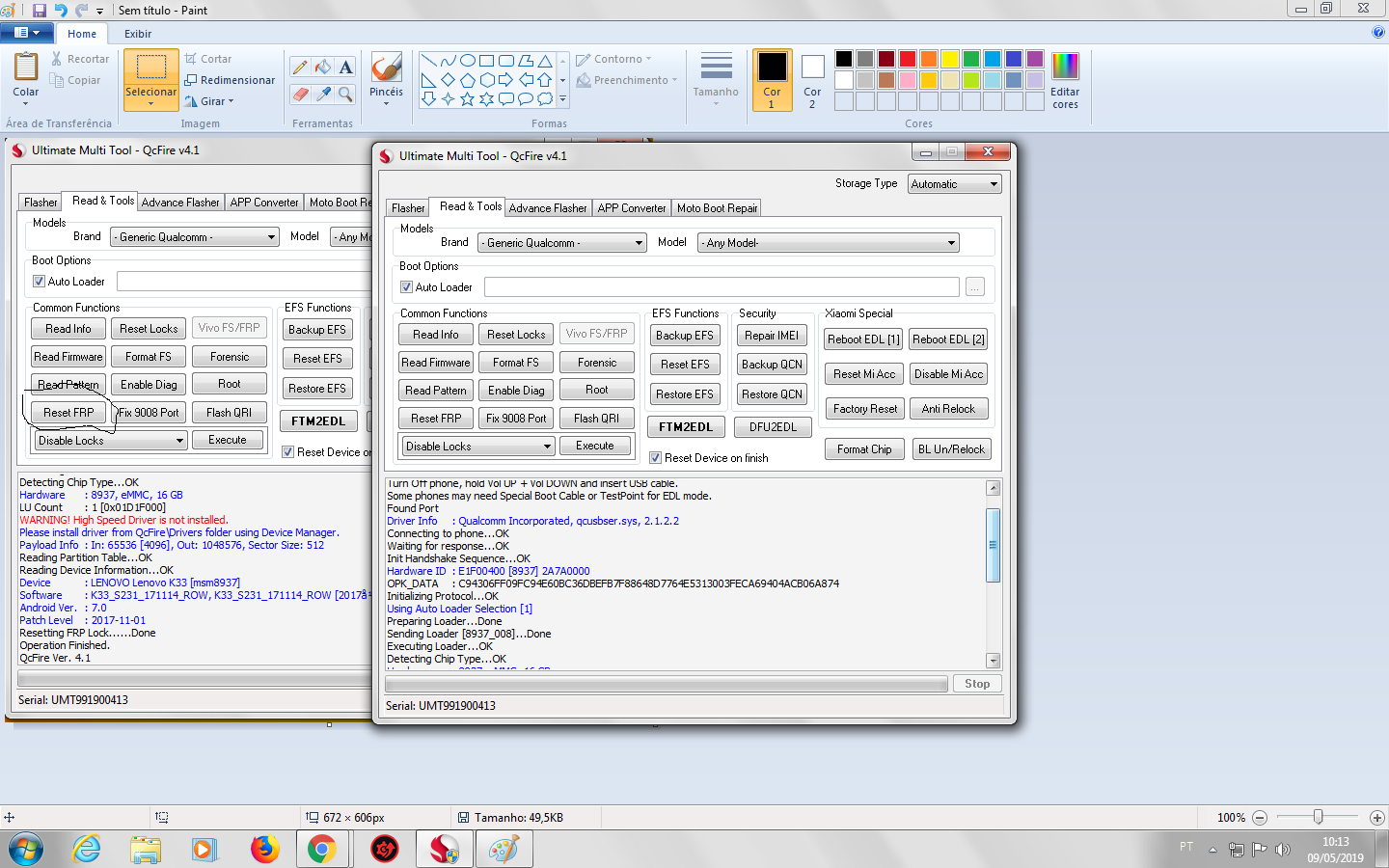This screenshot has width=1389, height=868.
Task: Open Windows Explorer from the taskbar
Action: click(x=146, y=849)
